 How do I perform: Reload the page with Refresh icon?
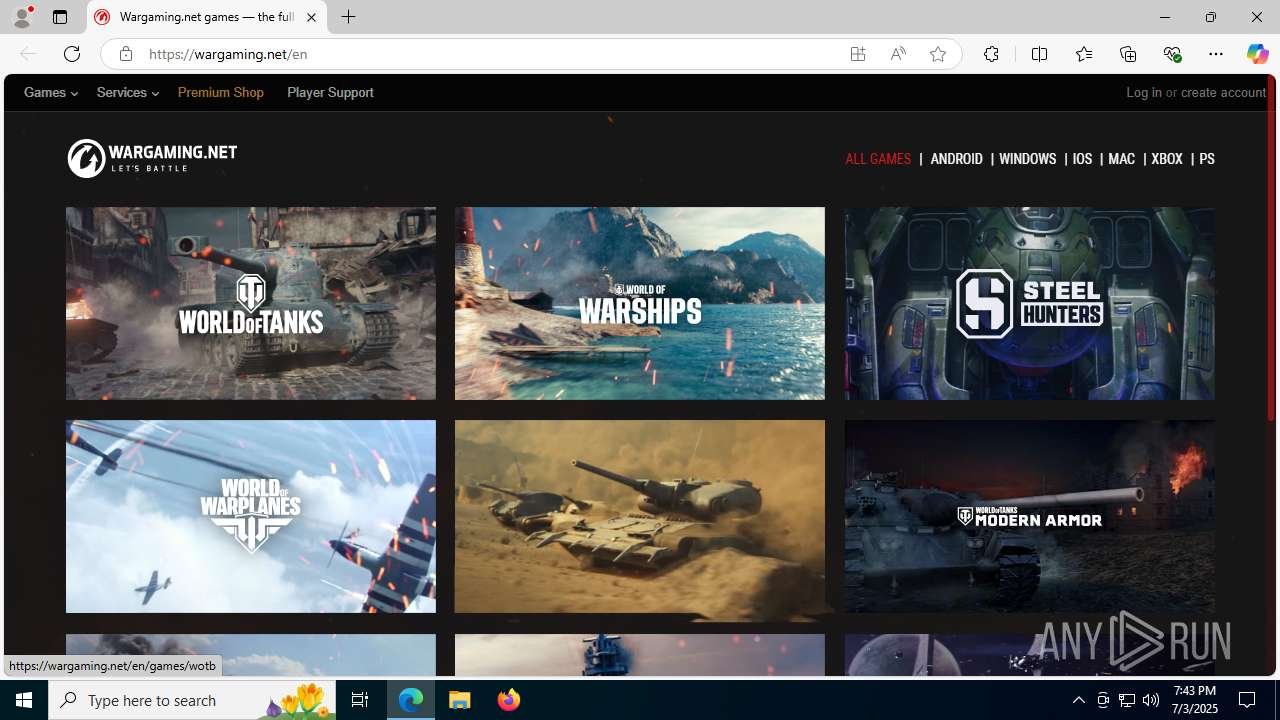point(71,54)
